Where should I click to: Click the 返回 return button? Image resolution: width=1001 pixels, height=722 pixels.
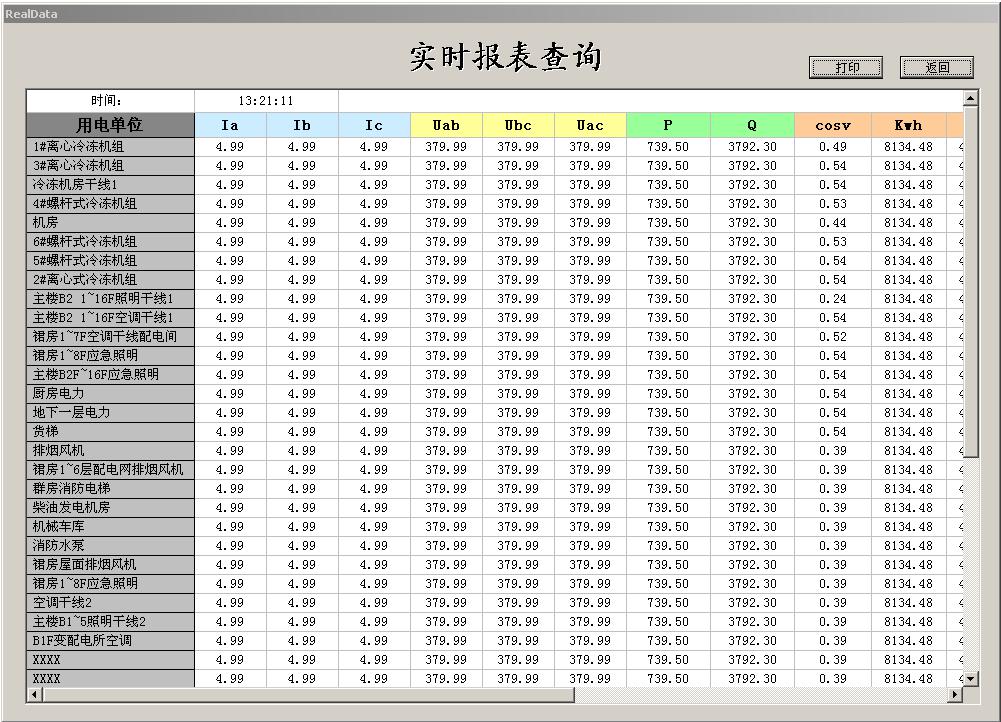coord(937,67)
